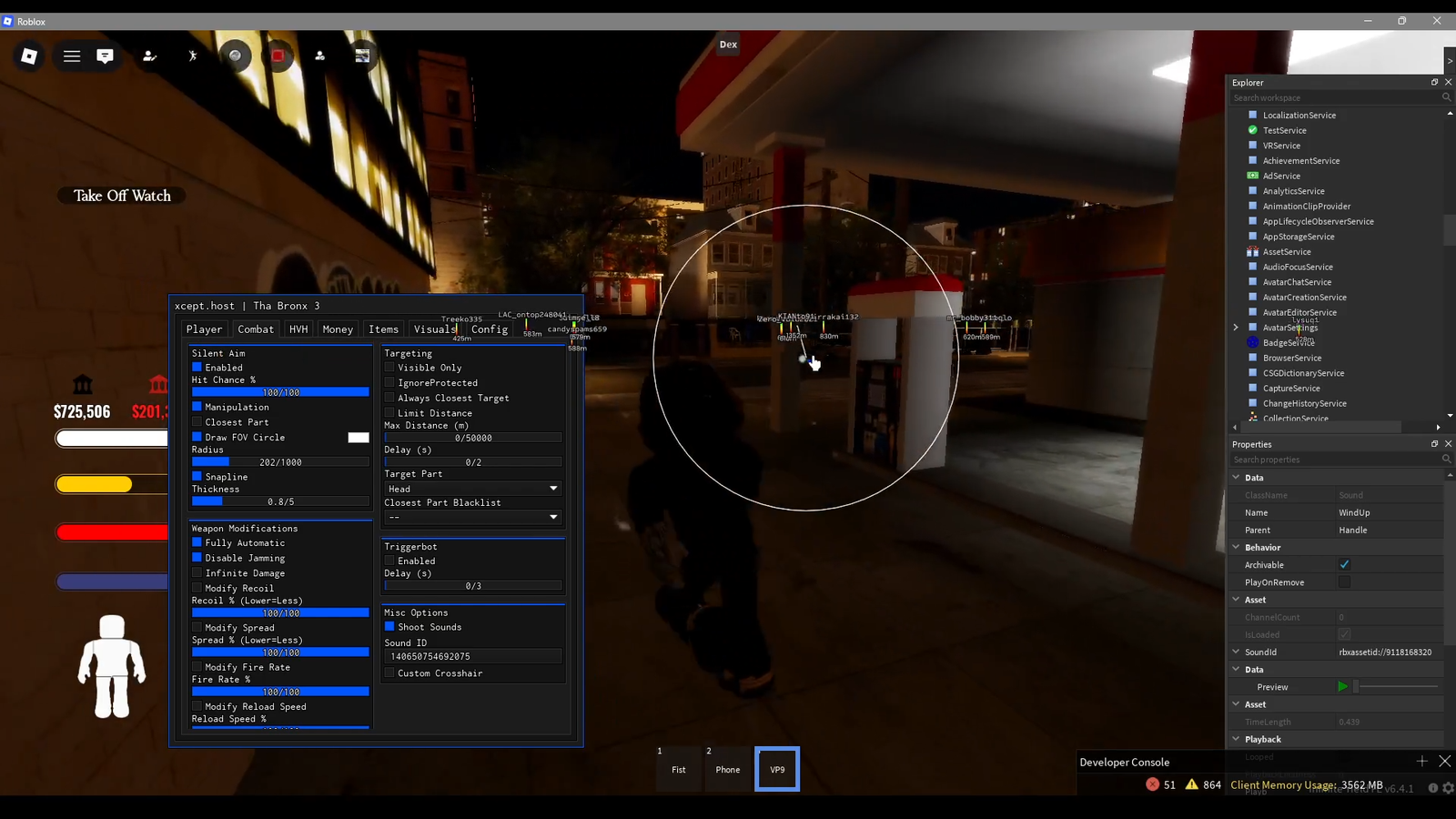Click the BadgeService icon in Explorer
The image size is (1456, 819).
(x=1252, y=342)
